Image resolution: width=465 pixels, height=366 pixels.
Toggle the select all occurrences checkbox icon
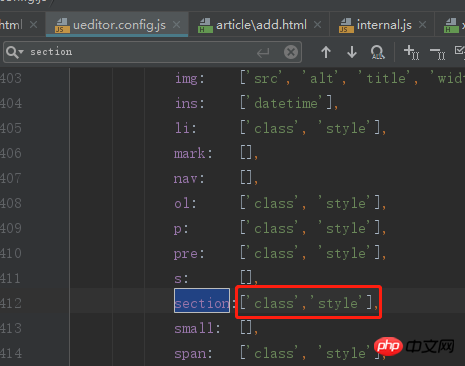460,51
